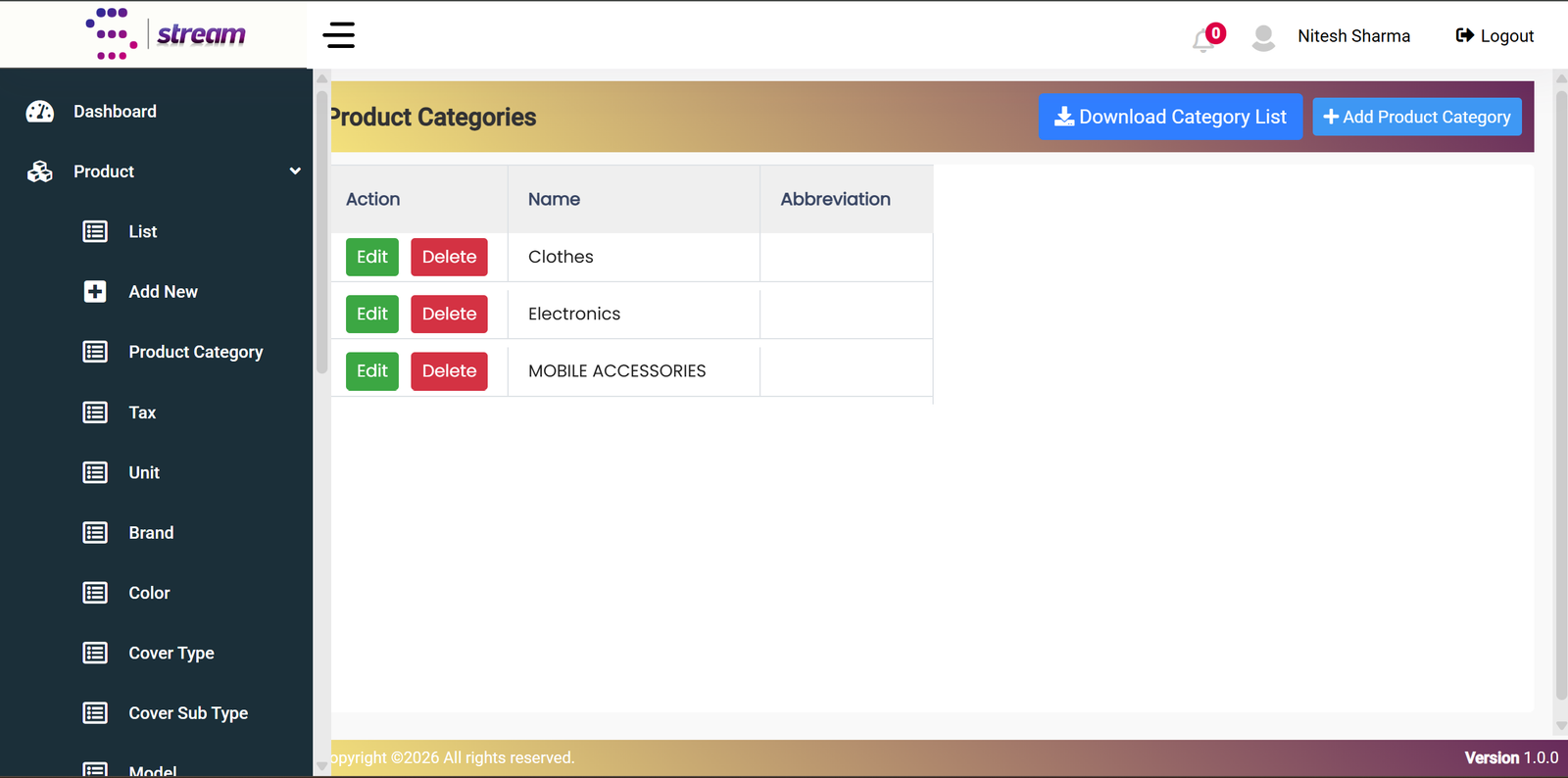The width and height of the screenshot is (1568, 778).
Task: Click the copyright footer text
Action: pyautogui.click(x=453, y=757)
